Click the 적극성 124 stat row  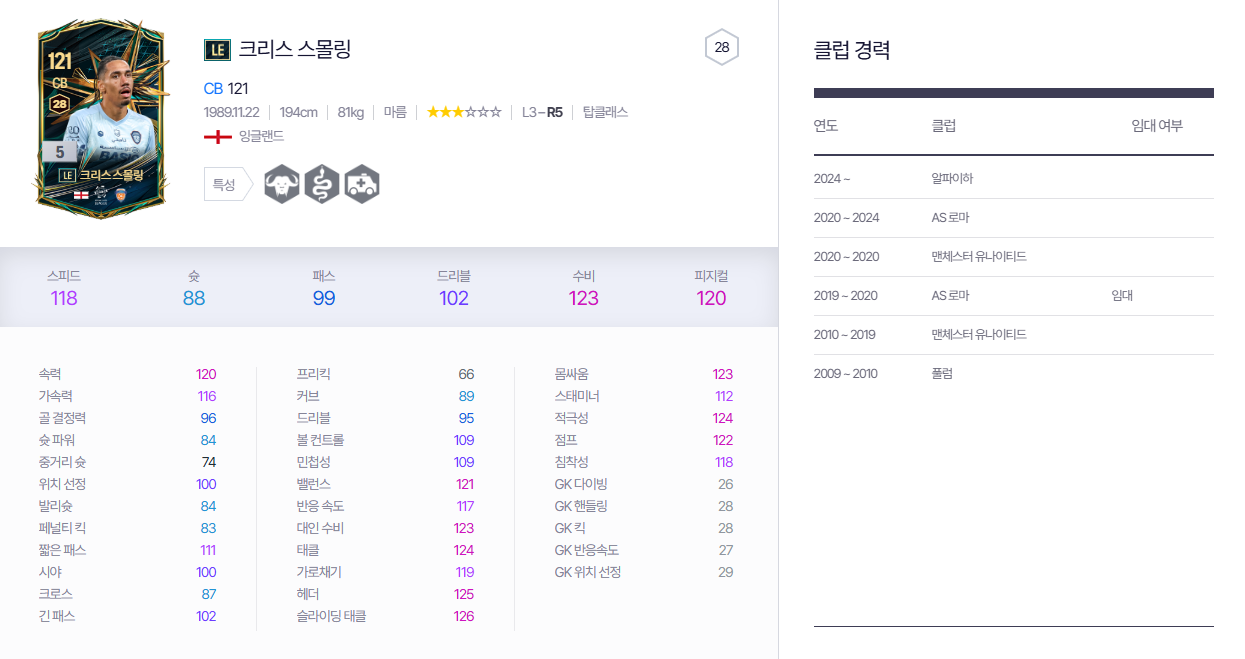coord(644,418)
